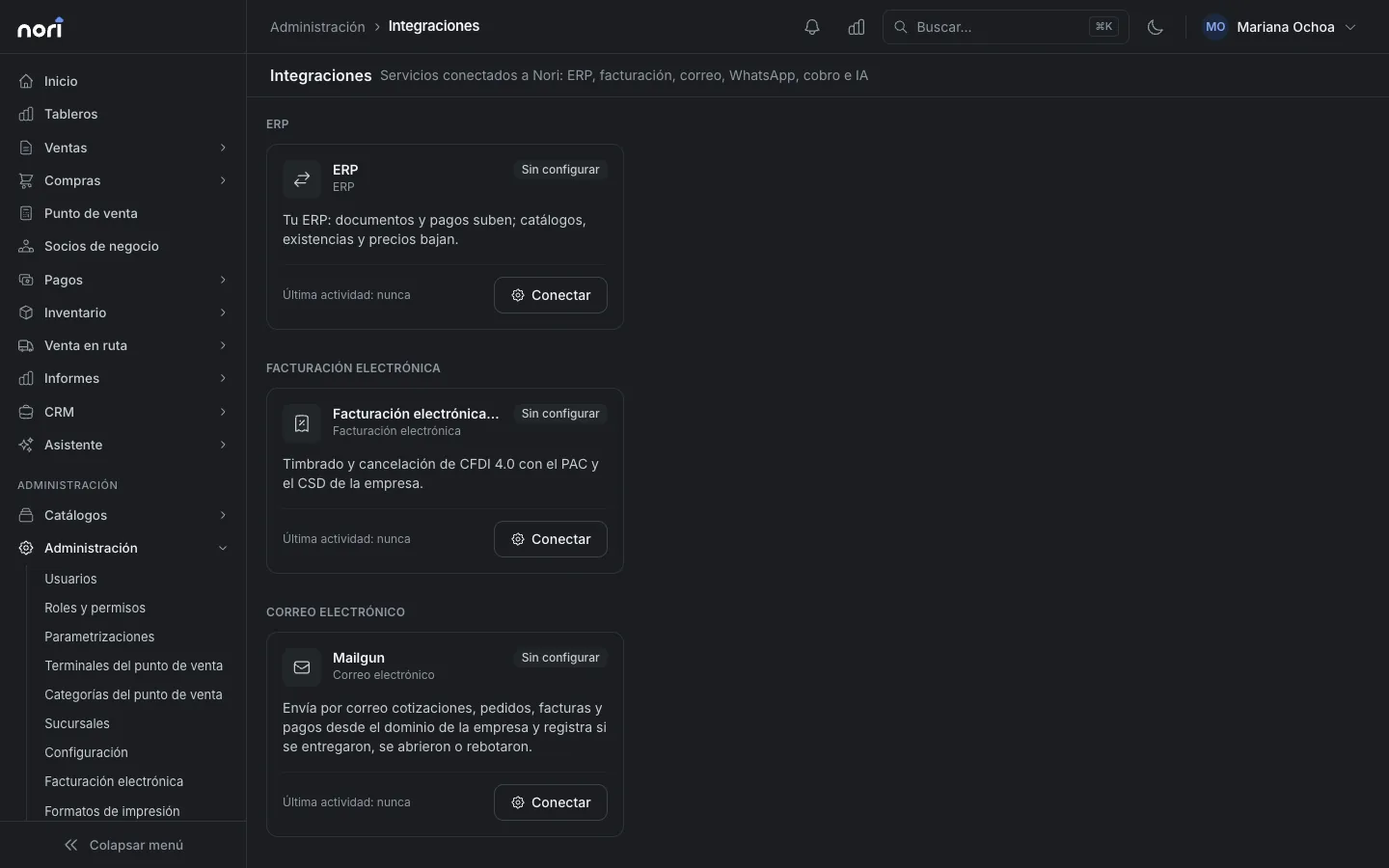The width and height of the screenshot is (1389, 868).
Task: Click the Asistente sparkle icon
Action: 26,445
